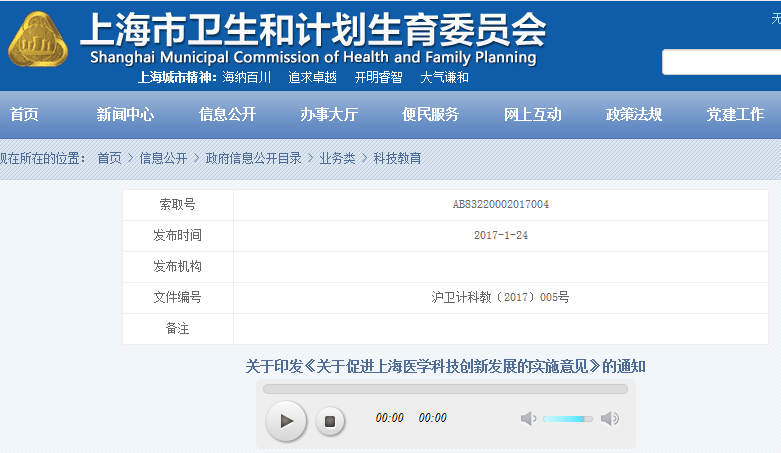Click the audio player play button
Screen dimensions: 781x453
(286, 420)
